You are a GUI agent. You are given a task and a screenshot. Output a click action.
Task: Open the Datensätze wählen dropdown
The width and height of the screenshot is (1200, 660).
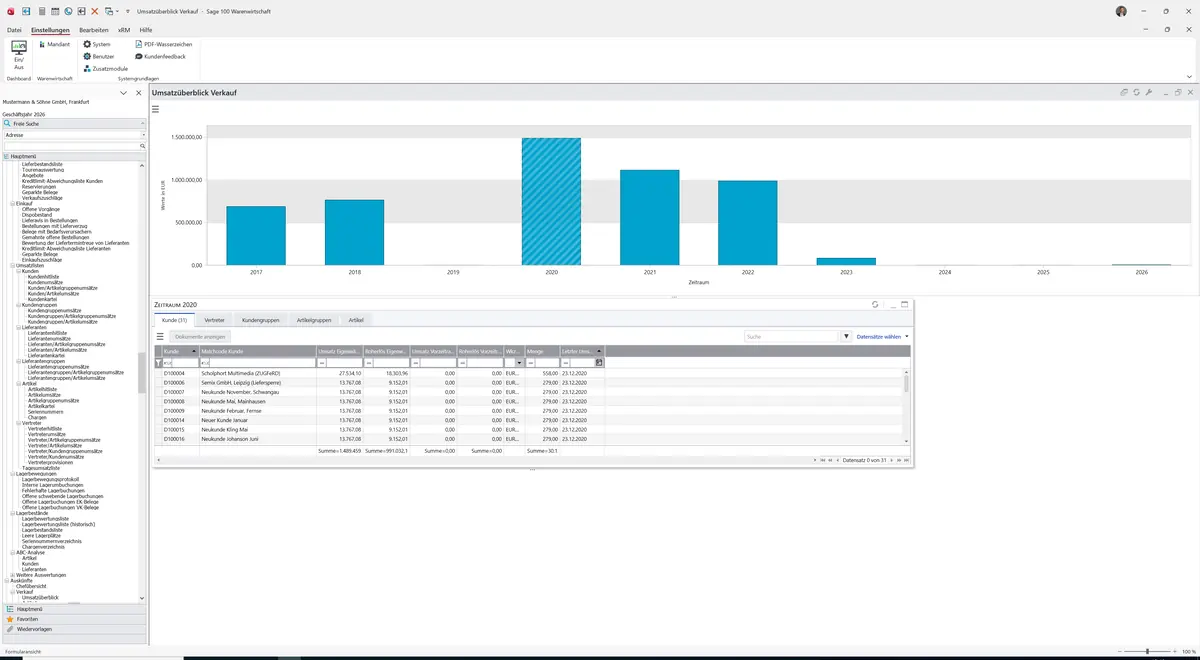[x=883, y=337]
